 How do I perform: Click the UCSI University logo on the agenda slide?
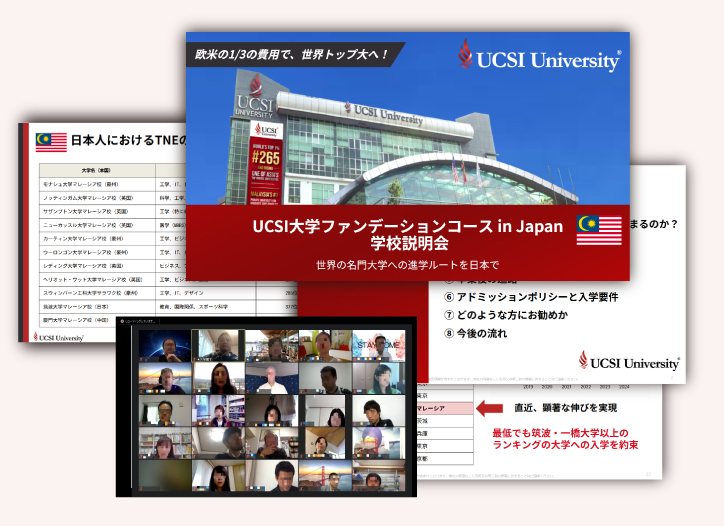[630, 361]
